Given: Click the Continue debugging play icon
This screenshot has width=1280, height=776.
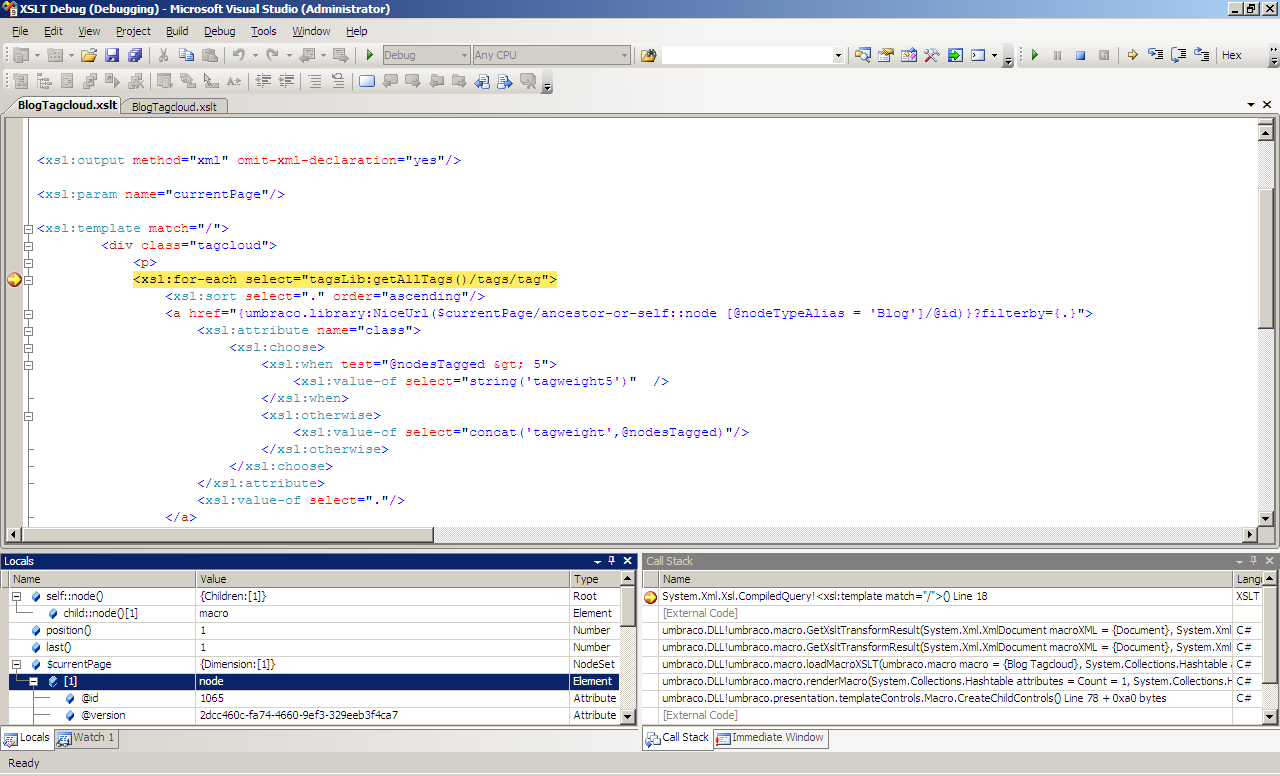Looking at the screenshot, I should [x=1035, y=55].
